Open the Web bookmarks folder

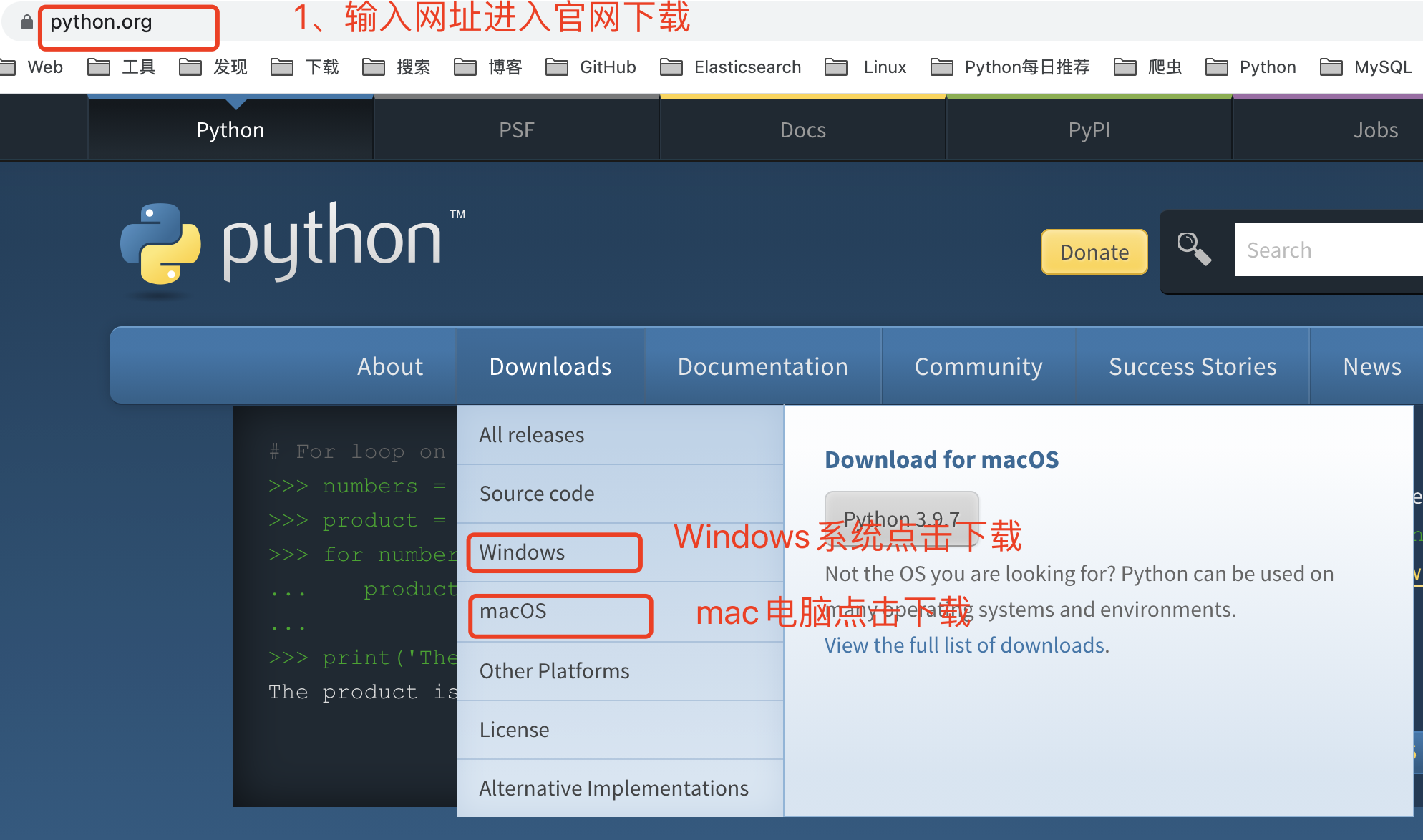(31, 67)
